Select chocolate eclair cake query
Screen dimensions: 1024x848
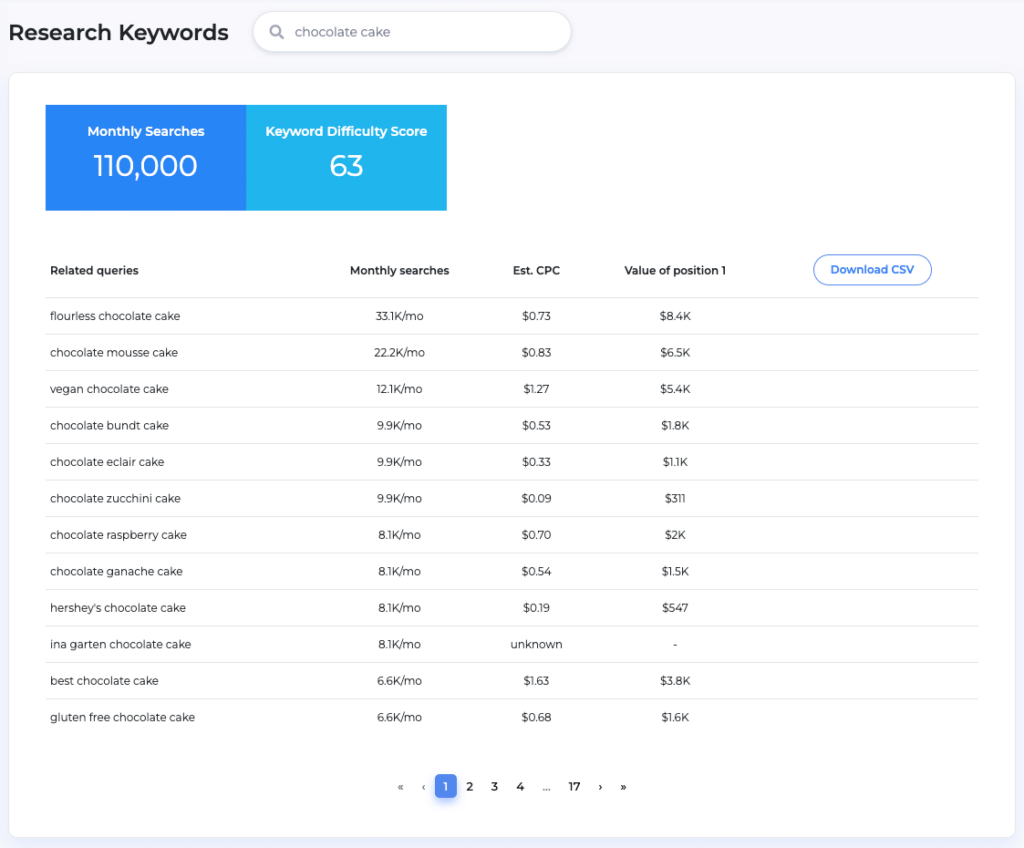click(x=107, y=462)
